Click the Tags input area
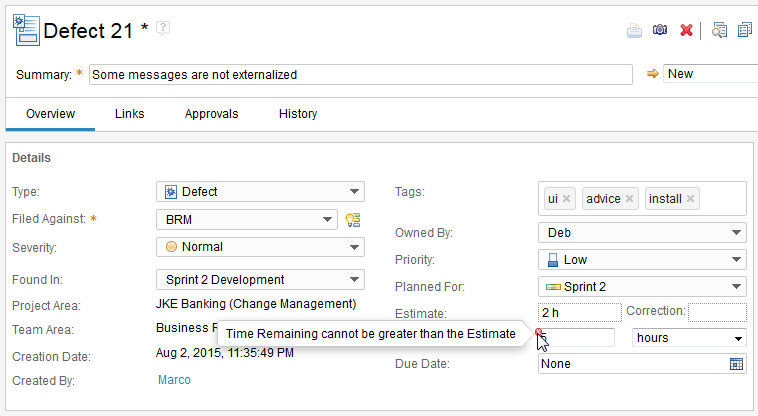758x416 pixels. [x=642, y=199]
